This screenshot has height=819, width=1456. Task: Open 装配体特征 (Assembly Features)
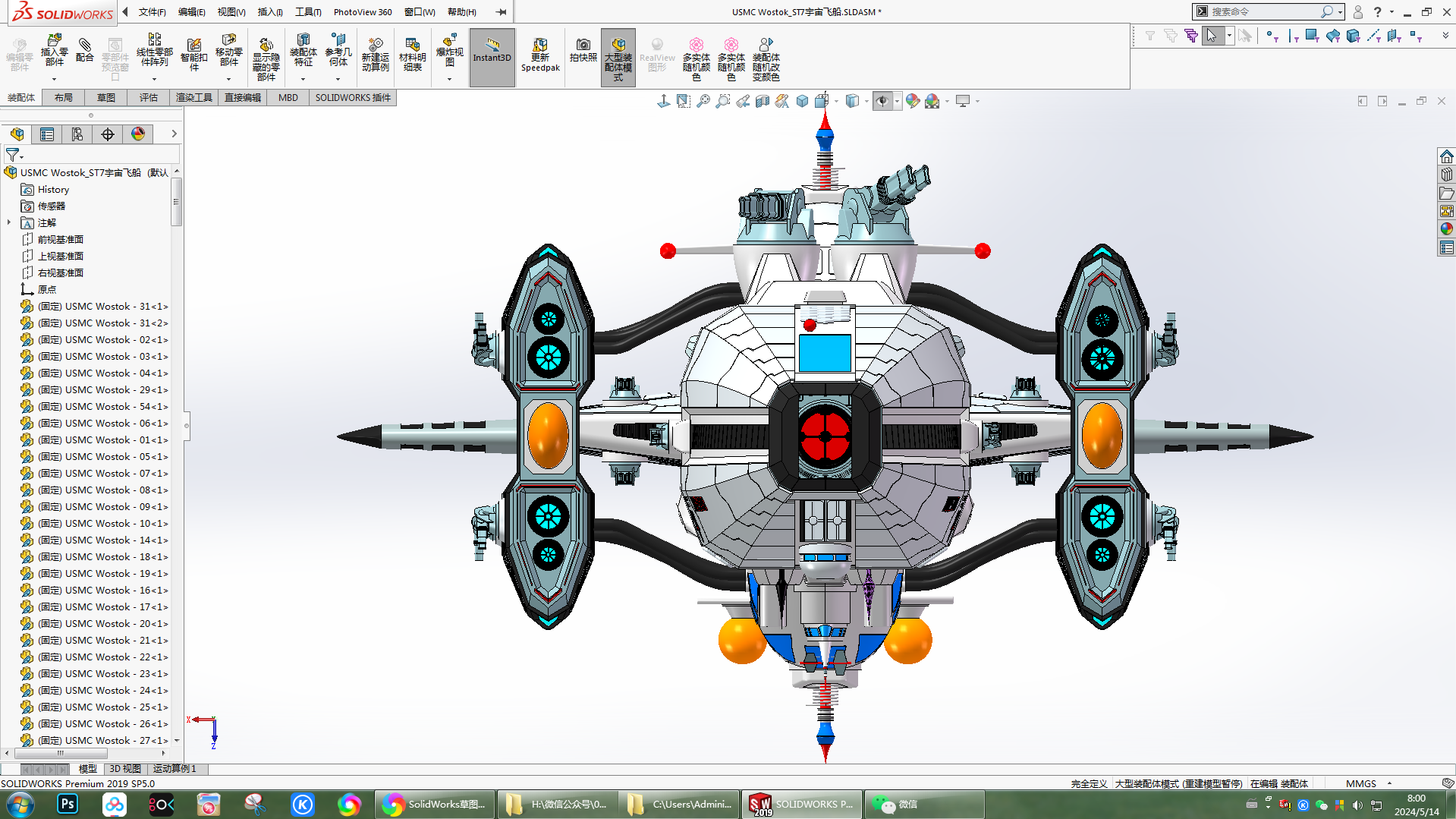point(303,50)
